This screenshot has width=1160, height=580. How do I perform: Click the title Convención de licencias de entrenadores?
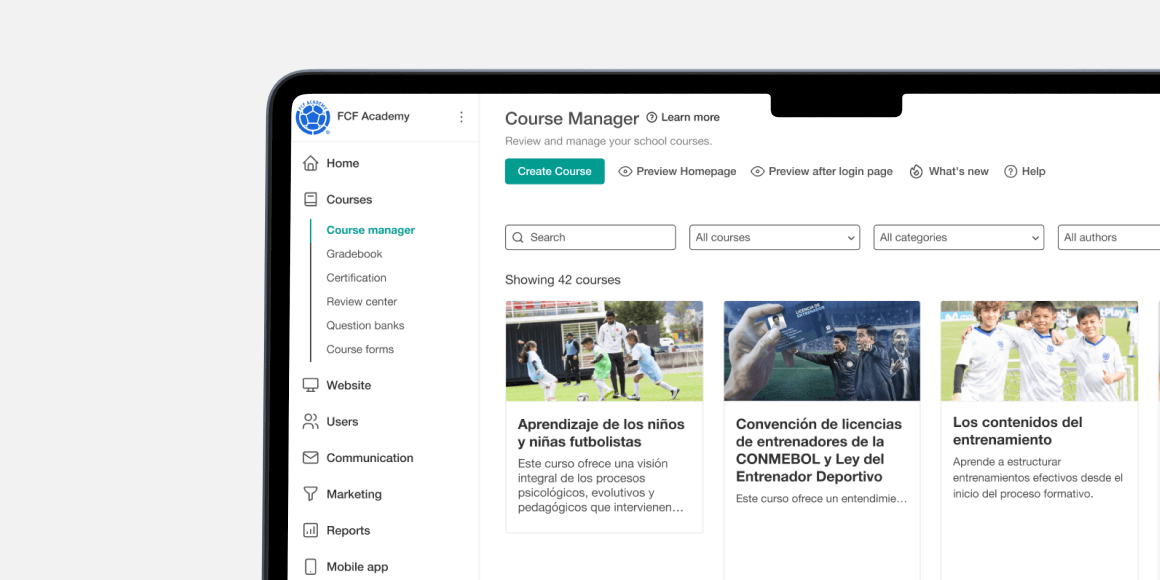(x=819, y=451)
